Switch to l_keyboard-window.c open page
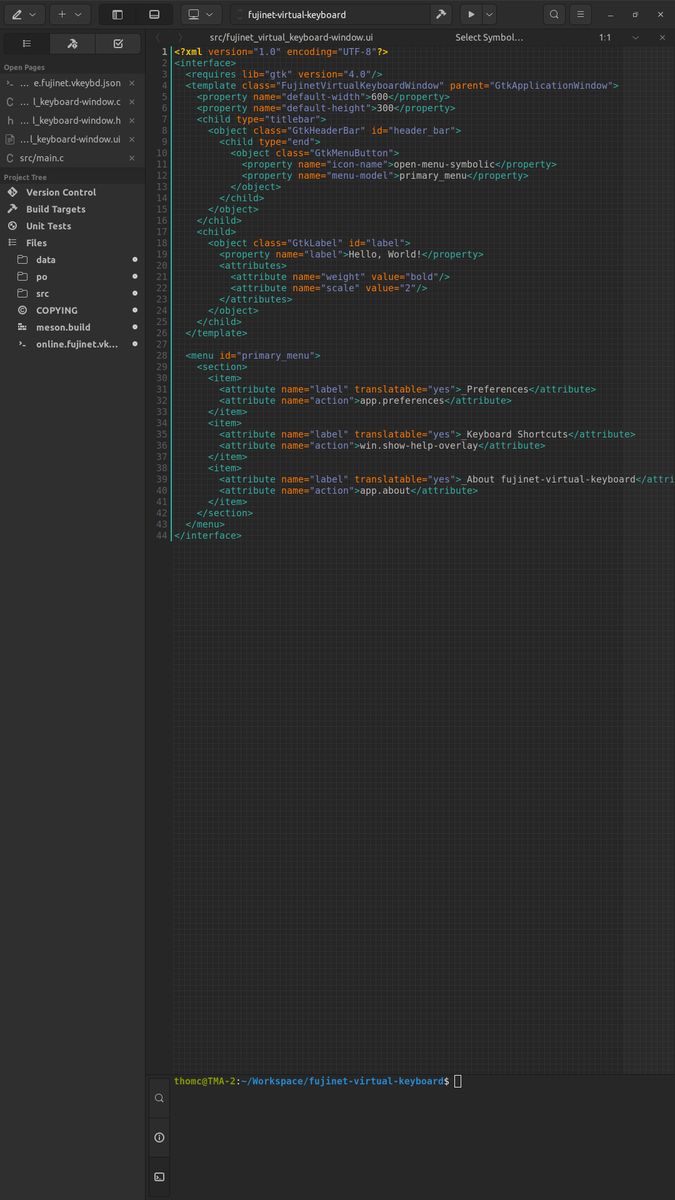675x1200 pixels. [x=72, y=102]
